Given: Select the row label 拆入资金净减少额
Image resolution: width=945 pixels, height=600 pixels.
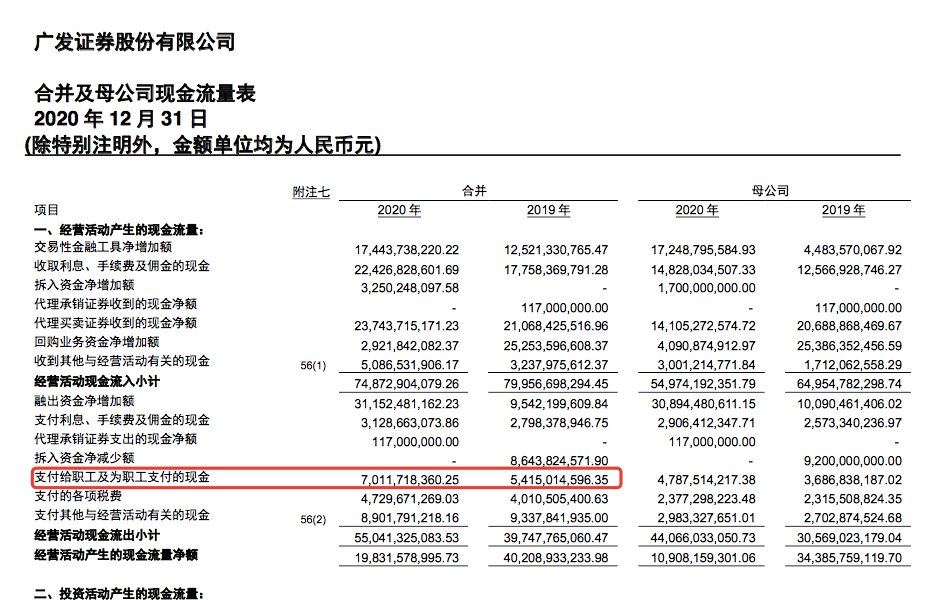Looking at the screenshot, I should (x=84, y=458).
